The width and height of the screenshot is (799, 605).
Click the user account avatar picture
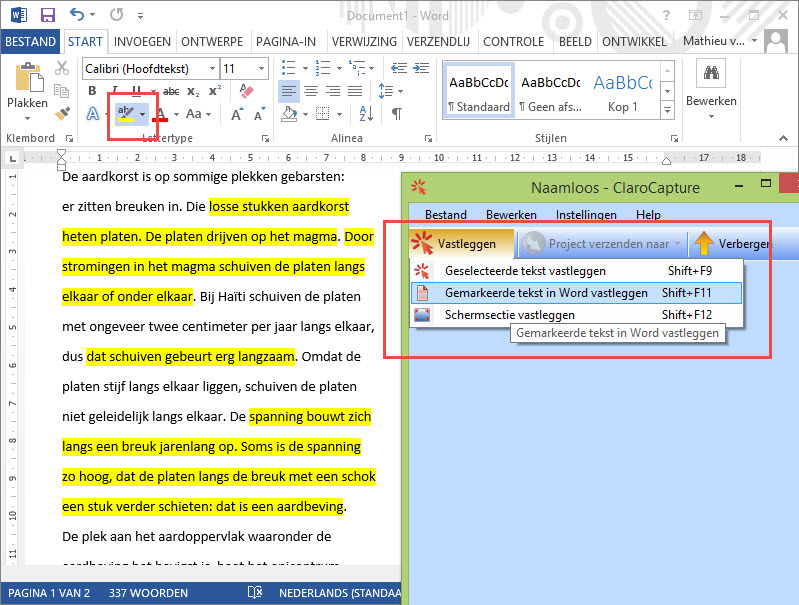[x=776, y=41]
